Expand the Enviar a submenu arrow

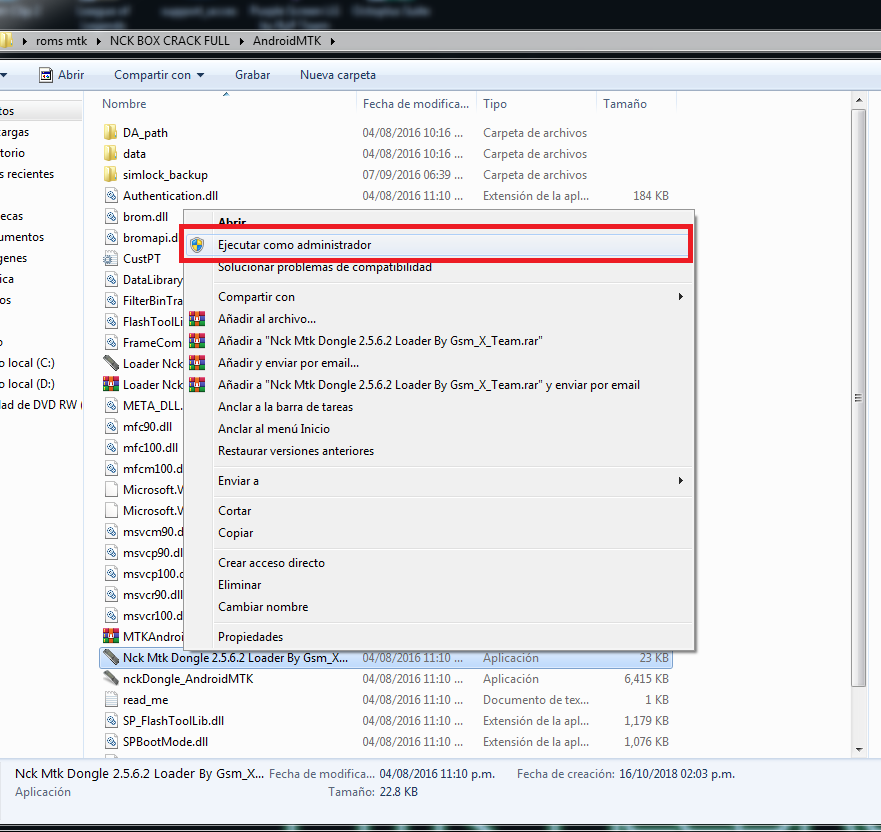click(680, 481)
